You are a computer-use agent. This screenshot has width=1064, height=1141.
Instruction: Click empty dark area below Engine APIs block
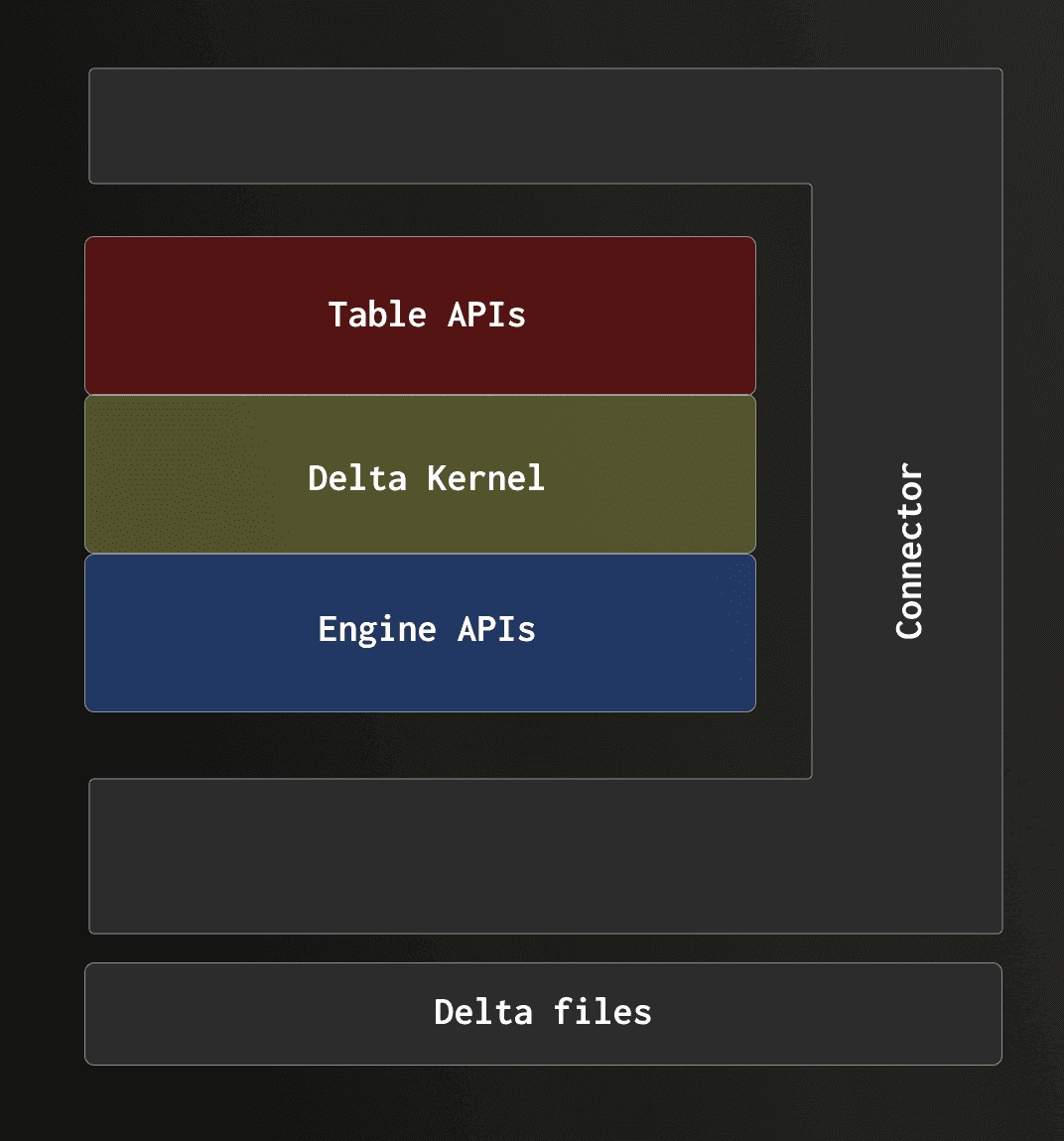click(x=420, y=745)
